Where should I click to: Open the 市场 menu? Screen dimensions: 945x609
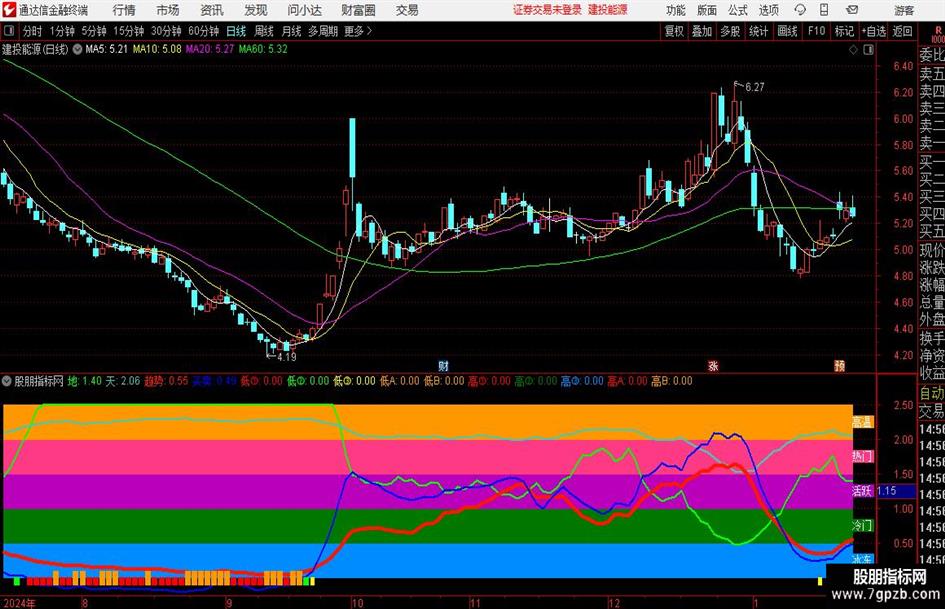click(168, 10)
